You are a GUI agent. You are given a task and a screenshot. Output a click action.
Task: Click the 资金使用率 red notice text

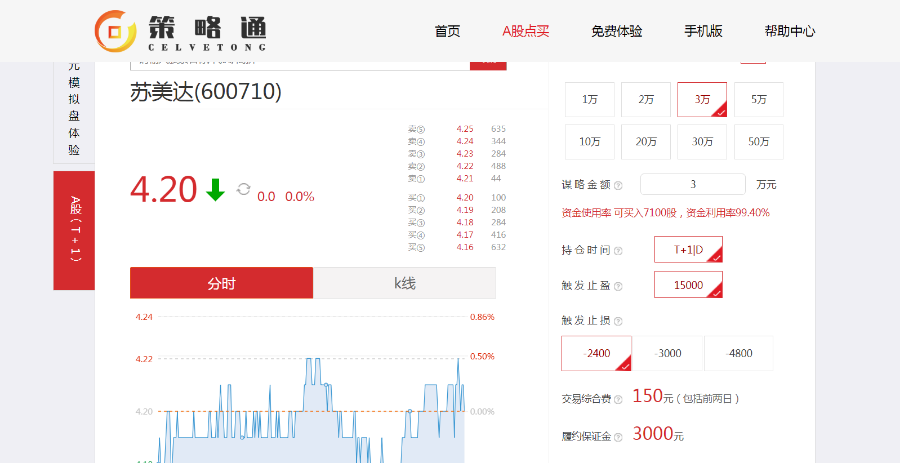665,213
